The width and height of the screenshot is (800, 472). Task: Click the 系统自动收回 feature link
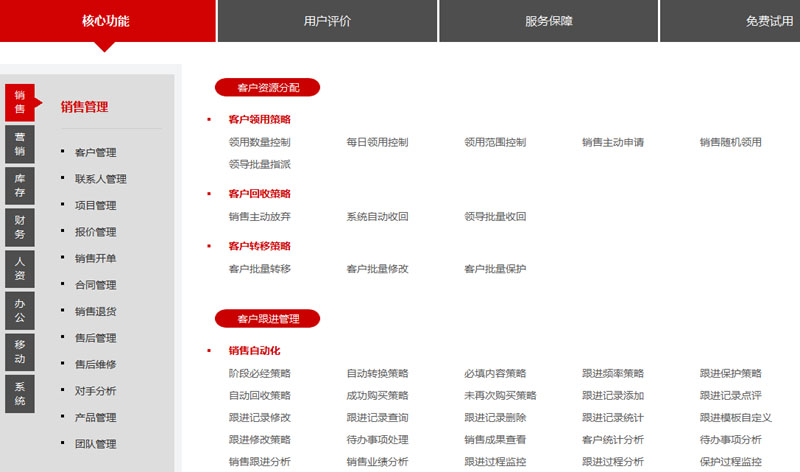[377, 216]
